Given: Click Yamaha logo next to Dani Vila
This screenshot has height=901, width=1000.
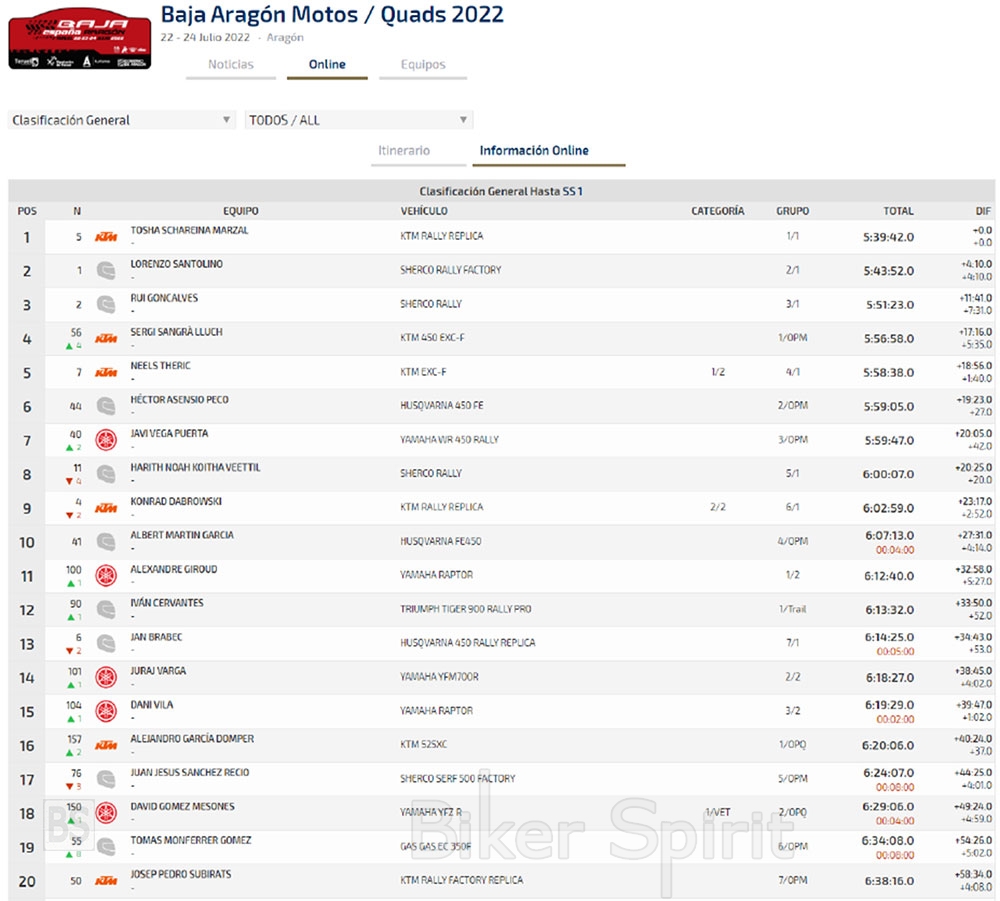Looking at the screenshot, I should pyautogui.click(x=105, y=711).
